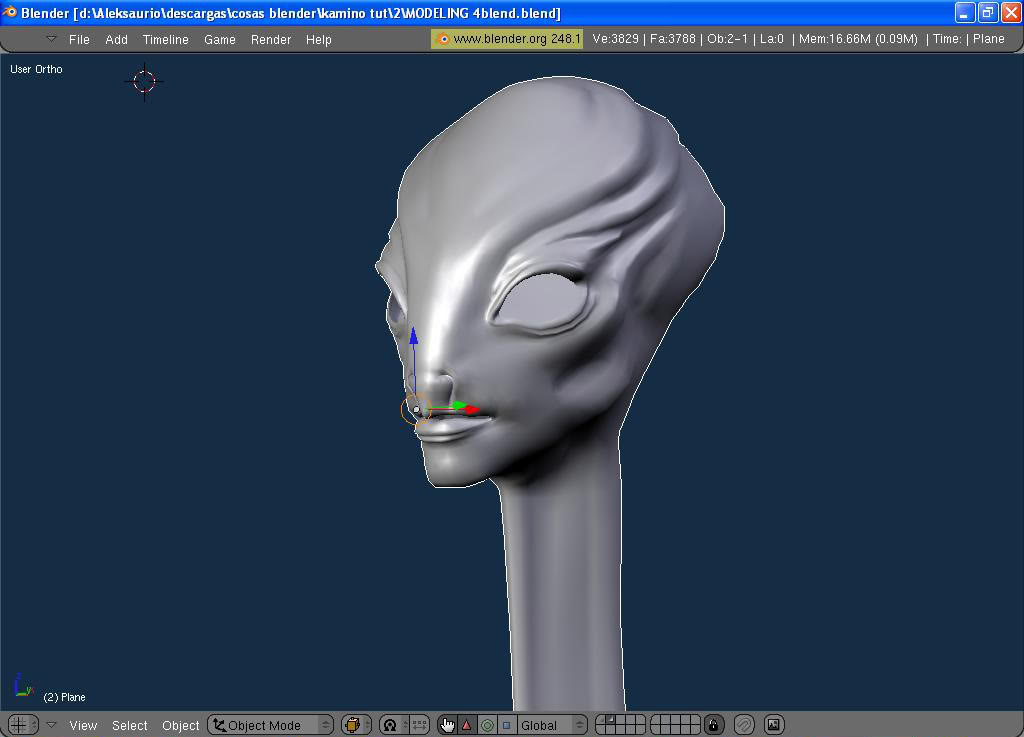The width and height of the screenshot is (1024, 737).
Task: Select the rotate manipulator circle icon
Action: pos(487,725)
